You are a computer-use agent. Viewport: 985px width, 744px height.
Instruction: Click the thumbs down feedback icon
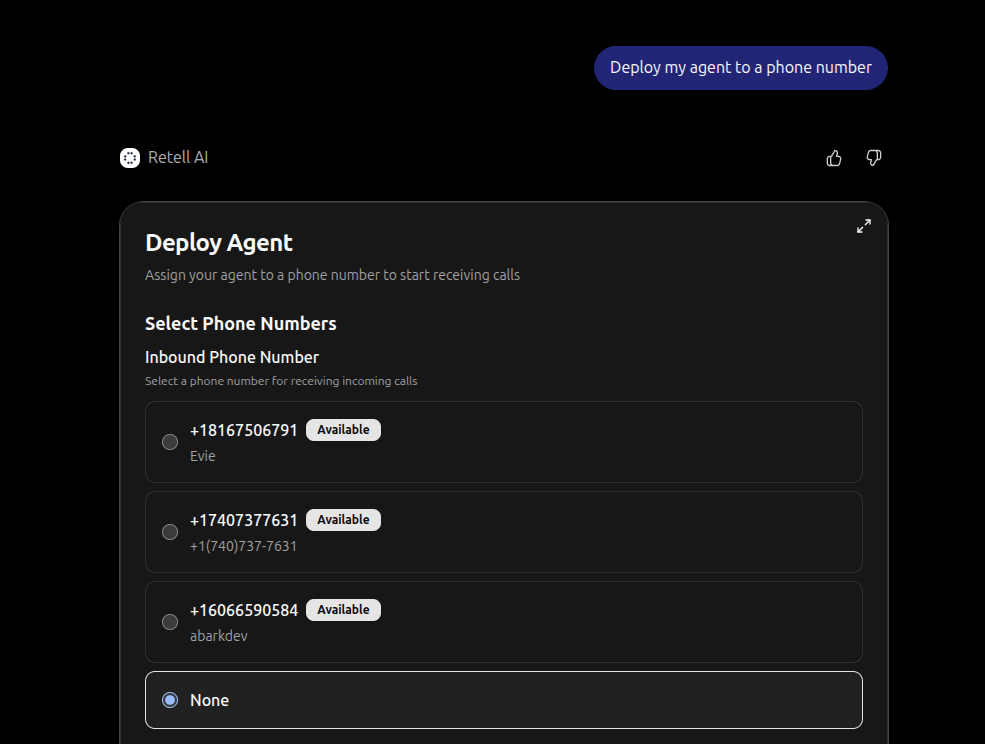pyautogui.click(x=874, y=158)
